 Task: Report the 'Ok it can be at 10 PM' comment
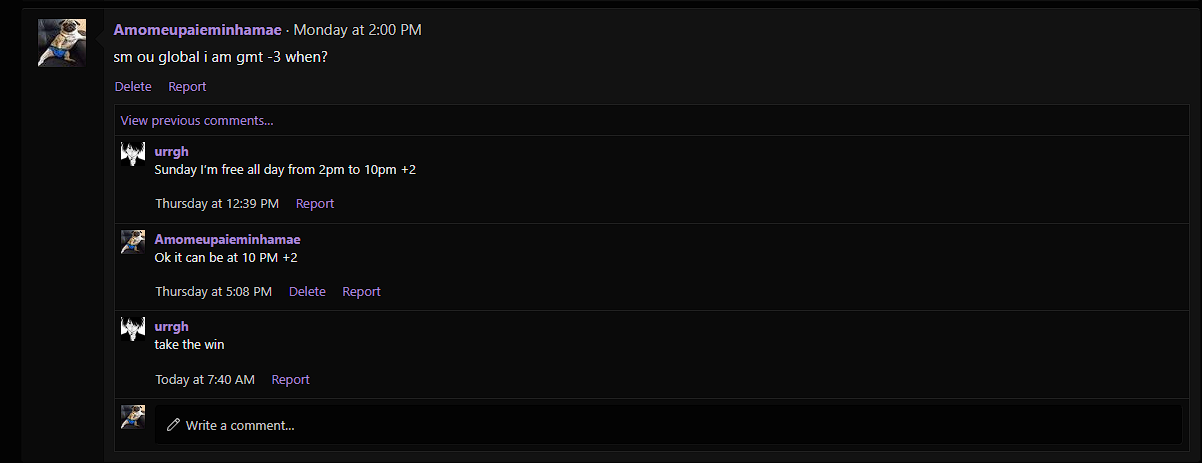pos(362,292)
